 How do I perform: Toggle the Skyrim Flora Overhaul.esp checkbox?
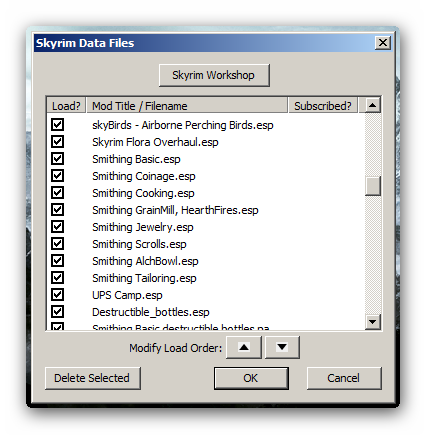click(x=57, y=142)
